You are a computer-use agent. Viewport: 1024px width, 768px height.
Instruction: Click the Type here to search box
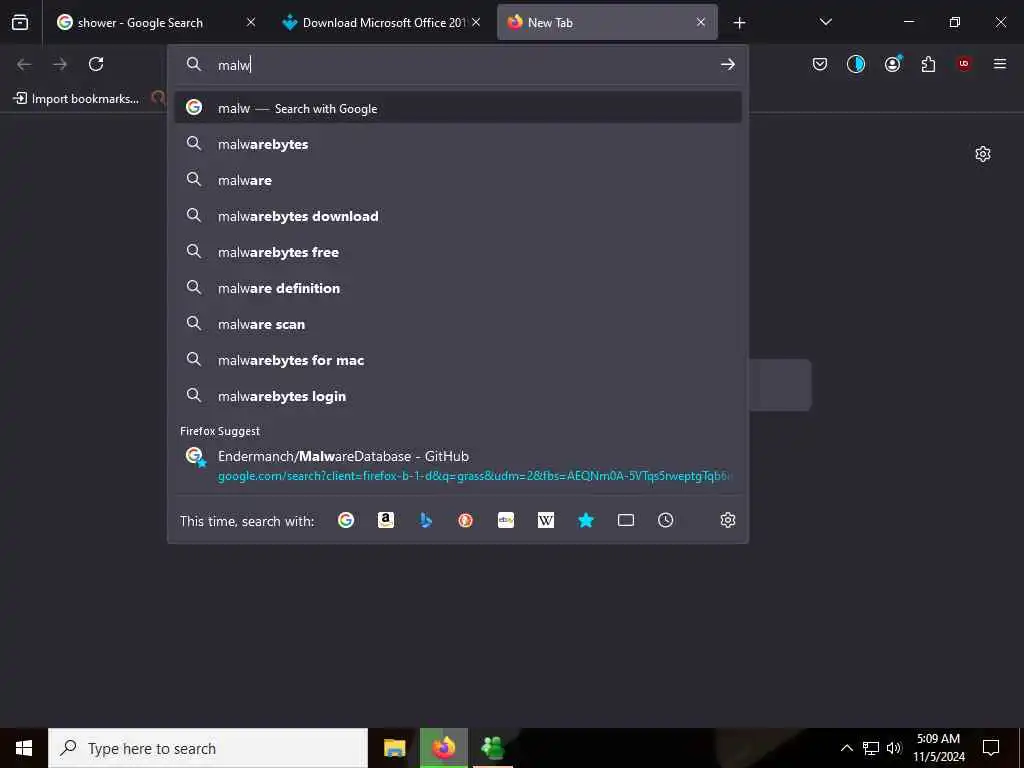(208, 748)
